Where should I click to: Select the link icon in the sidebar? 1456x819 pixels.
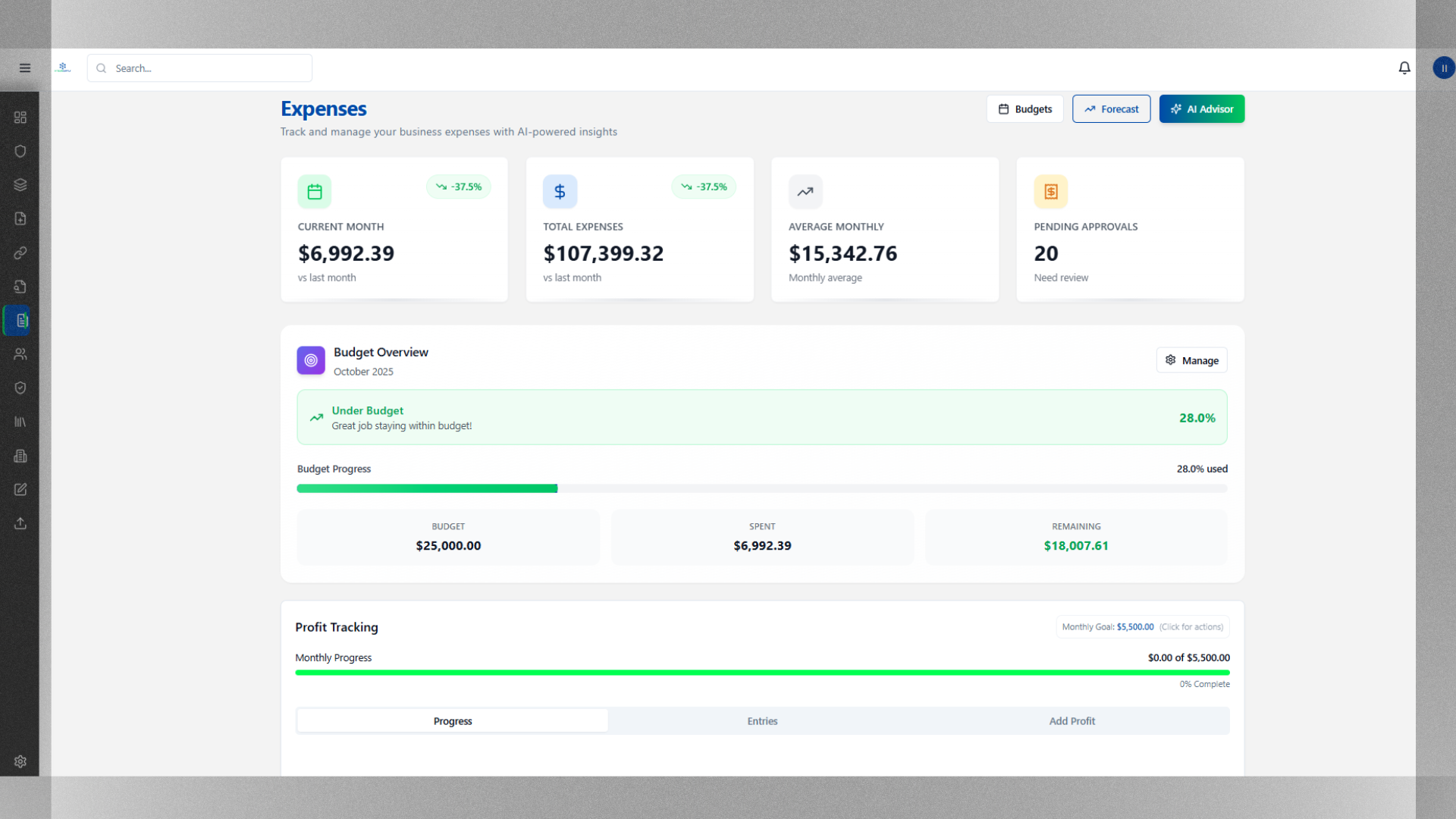click(x=20, y=253)
